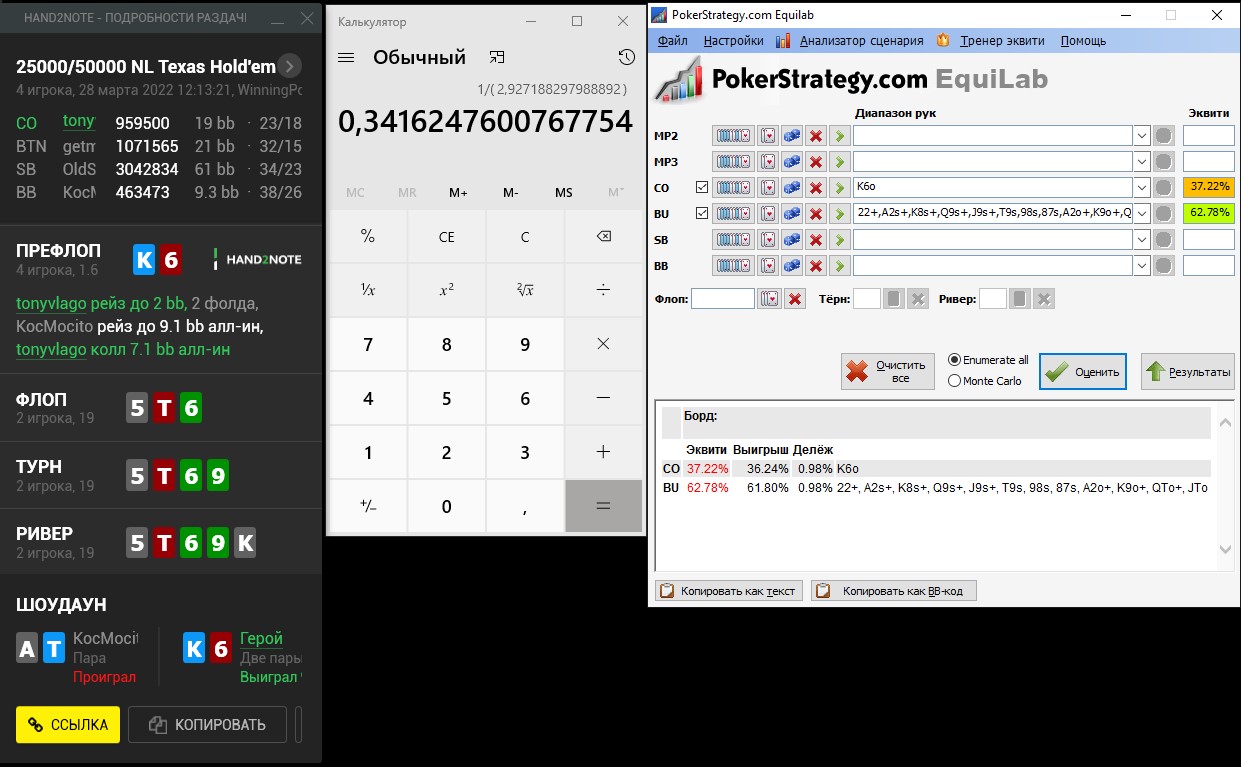Click next-hand arrow in Hand2Note header
This screenshot has height=767, width=1241.
[289, 67]
